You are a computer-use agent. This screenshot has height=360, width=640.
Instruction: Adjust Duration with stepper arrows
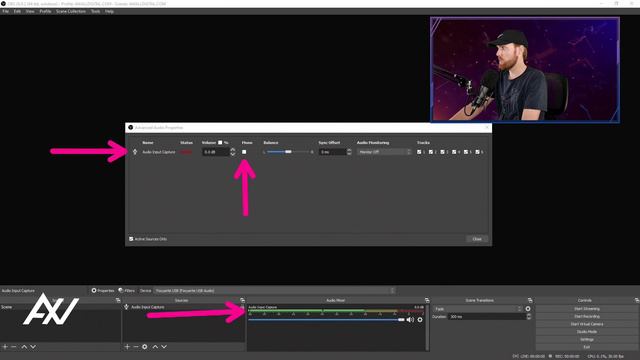coord(529,317)
